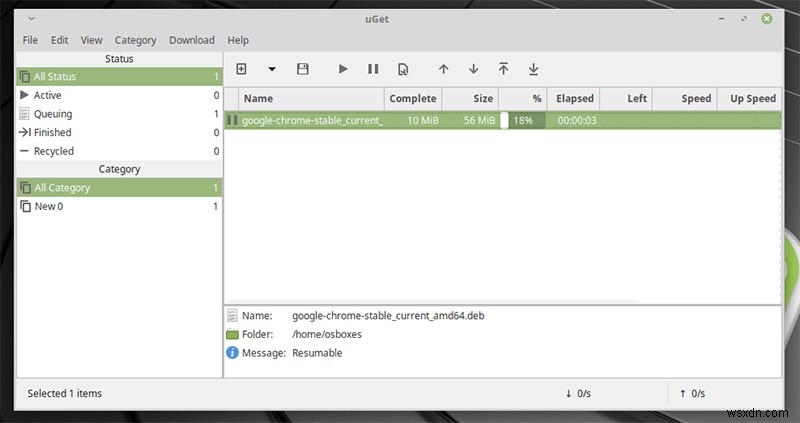The image size is (800, 423).
Task: Open the Download menu
Action: coord(192,40)
